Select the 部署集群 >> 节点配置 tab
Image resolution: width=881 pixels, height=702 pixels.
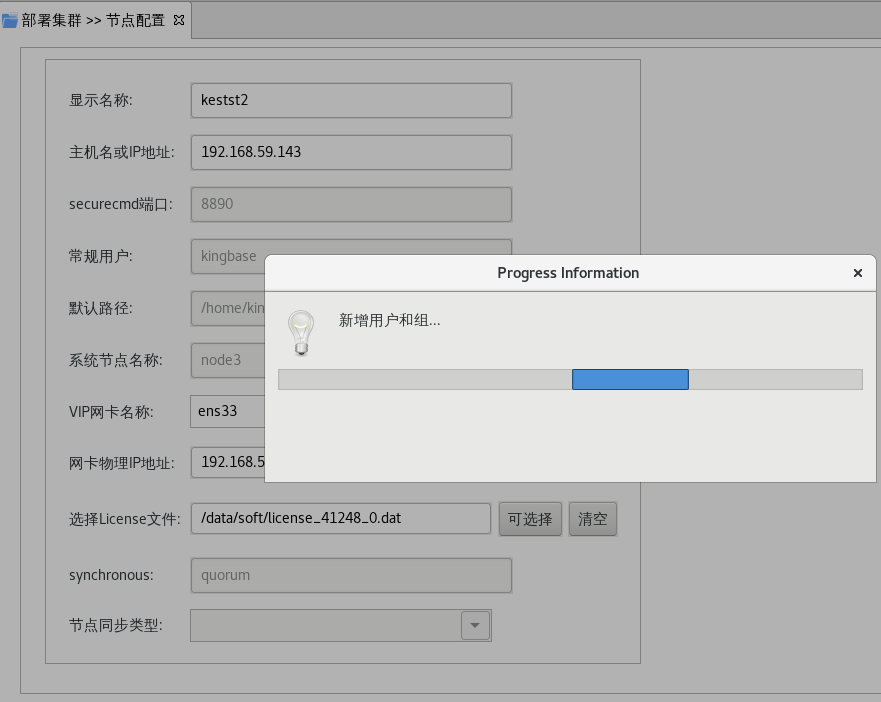(x=93, y=20)
